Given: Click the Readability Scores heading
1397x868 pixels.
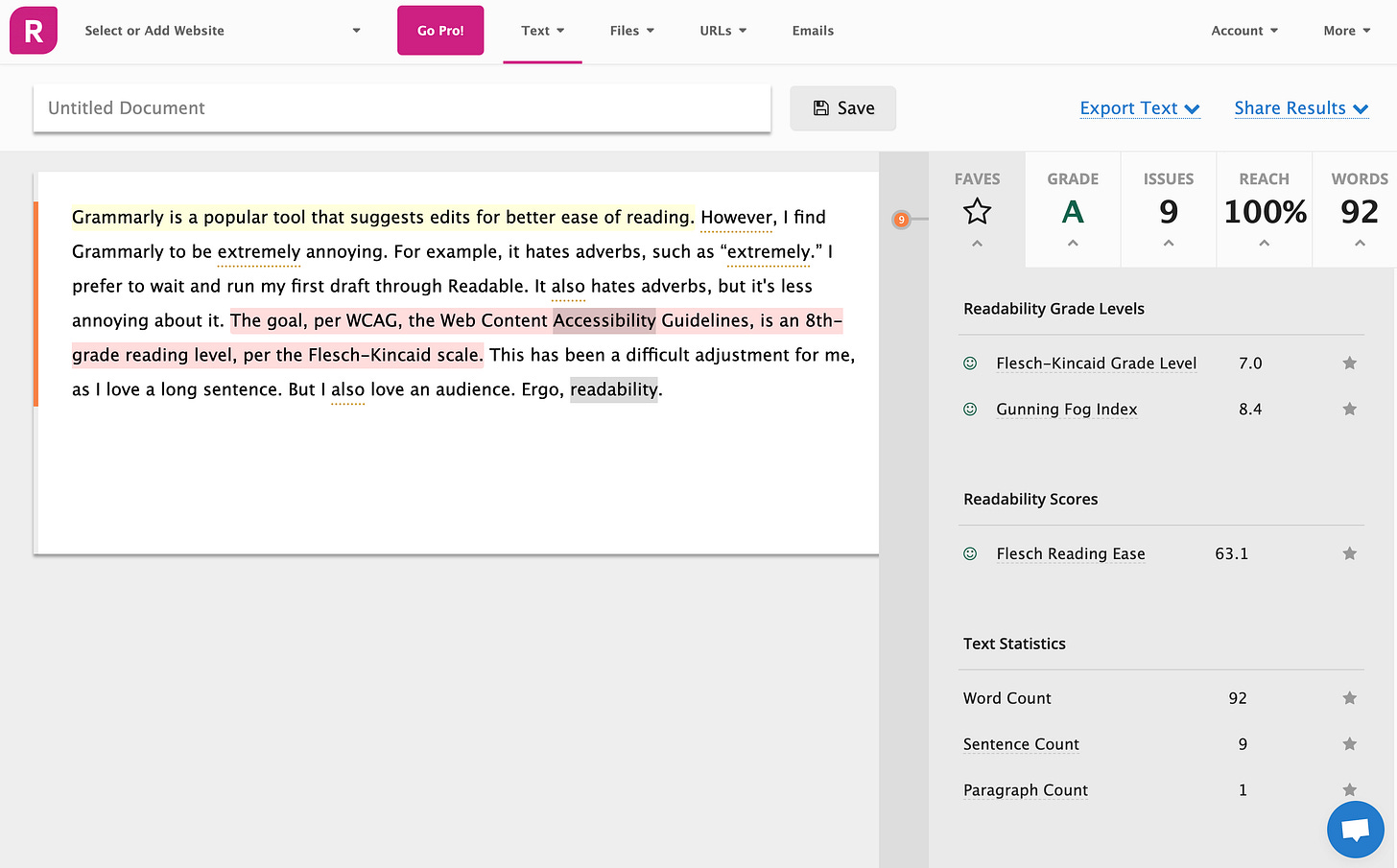Looking at the screenshot, I should click(x=1030, y=500).
